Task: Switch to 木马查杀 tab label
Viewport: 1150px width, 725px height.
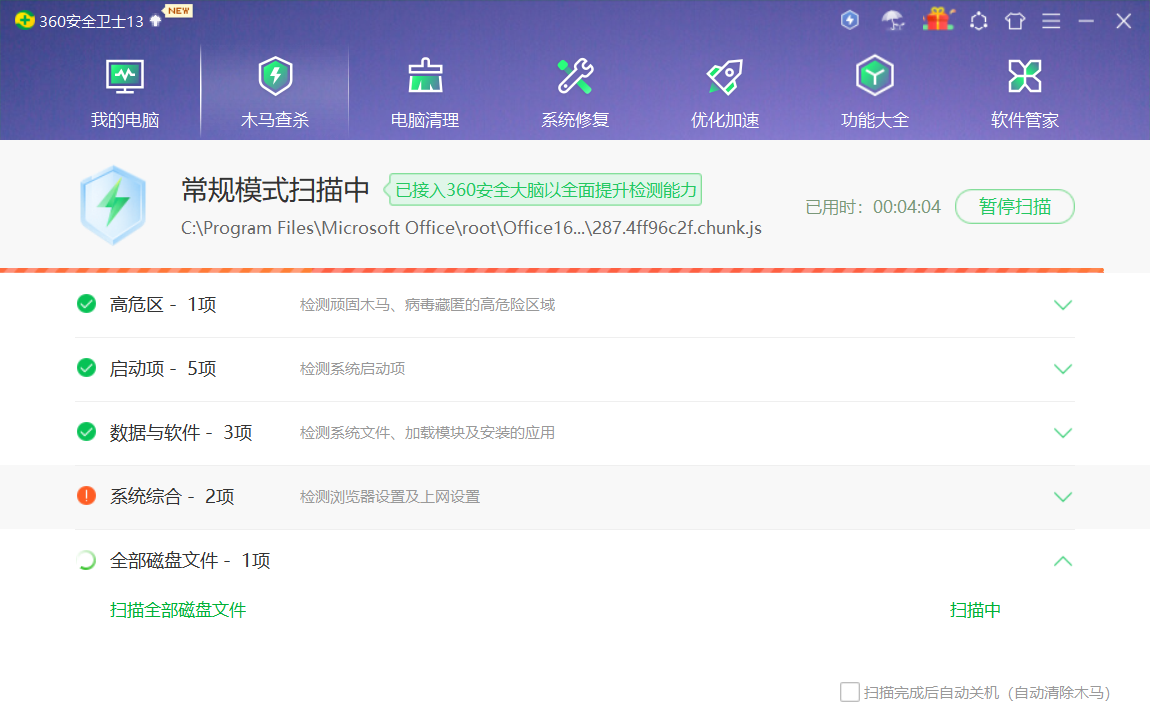Action: click(275, 120)
